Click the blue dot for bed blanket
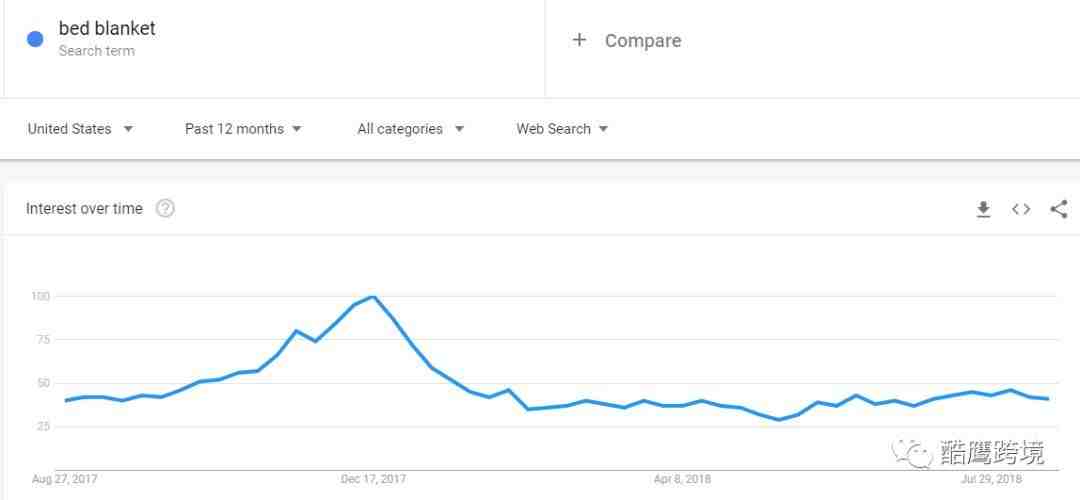The width and height of the screenshot is (1080, 500). (35, 39)
